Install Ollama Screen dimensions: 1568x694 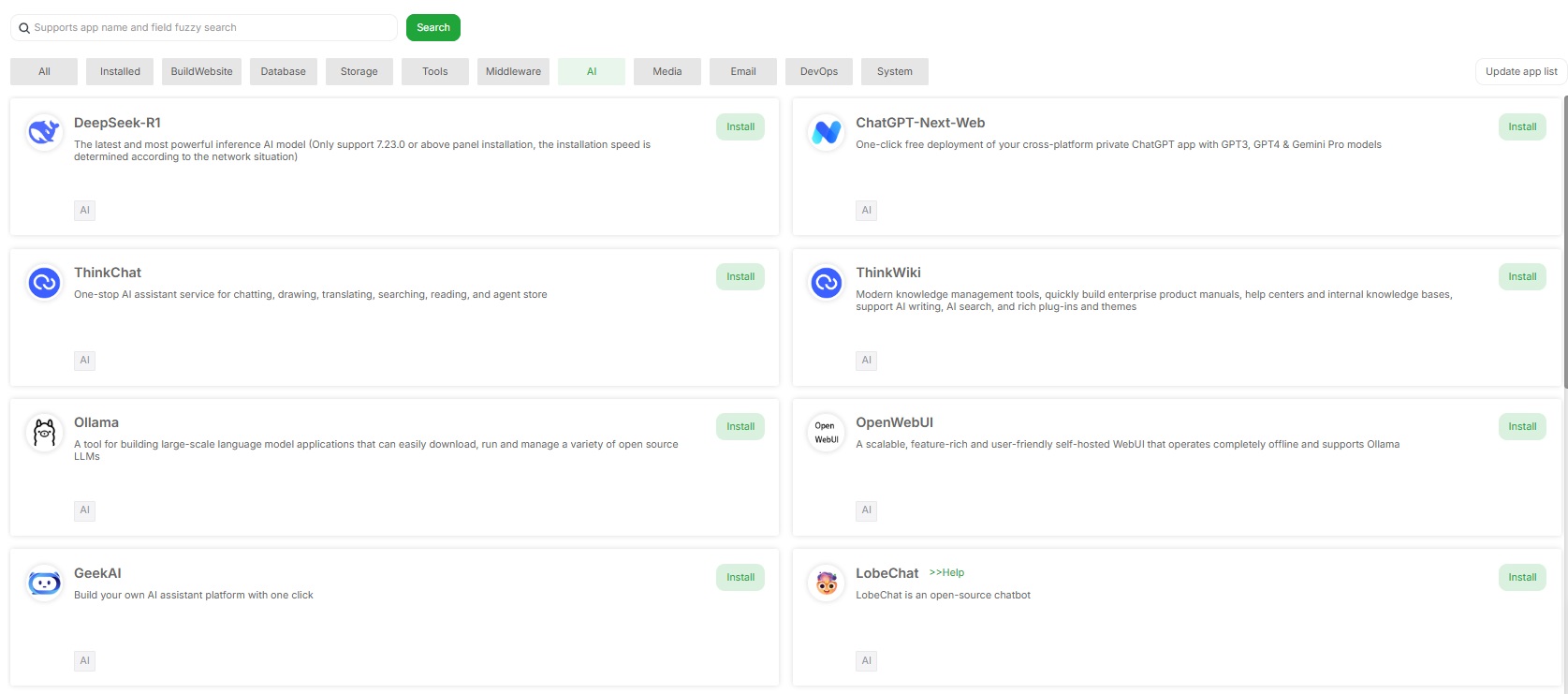click(x=740, y=426)
